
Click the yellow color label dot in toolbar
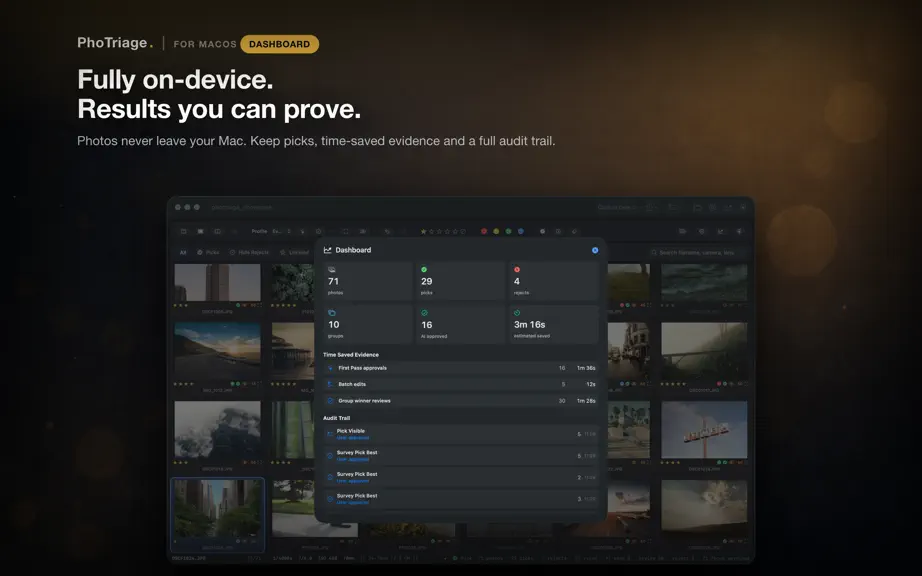[496, 232]
